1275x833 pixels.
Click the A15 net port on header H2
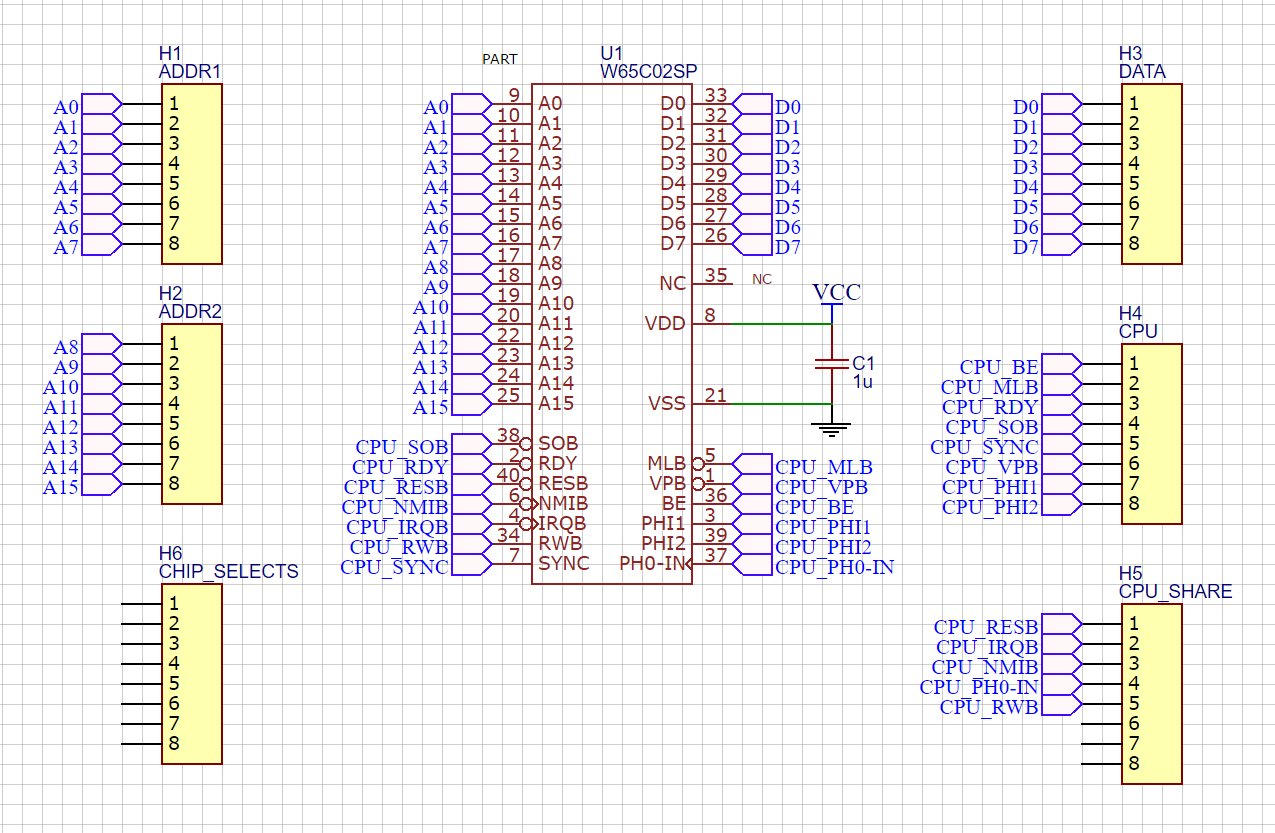(x=101, y=486)
